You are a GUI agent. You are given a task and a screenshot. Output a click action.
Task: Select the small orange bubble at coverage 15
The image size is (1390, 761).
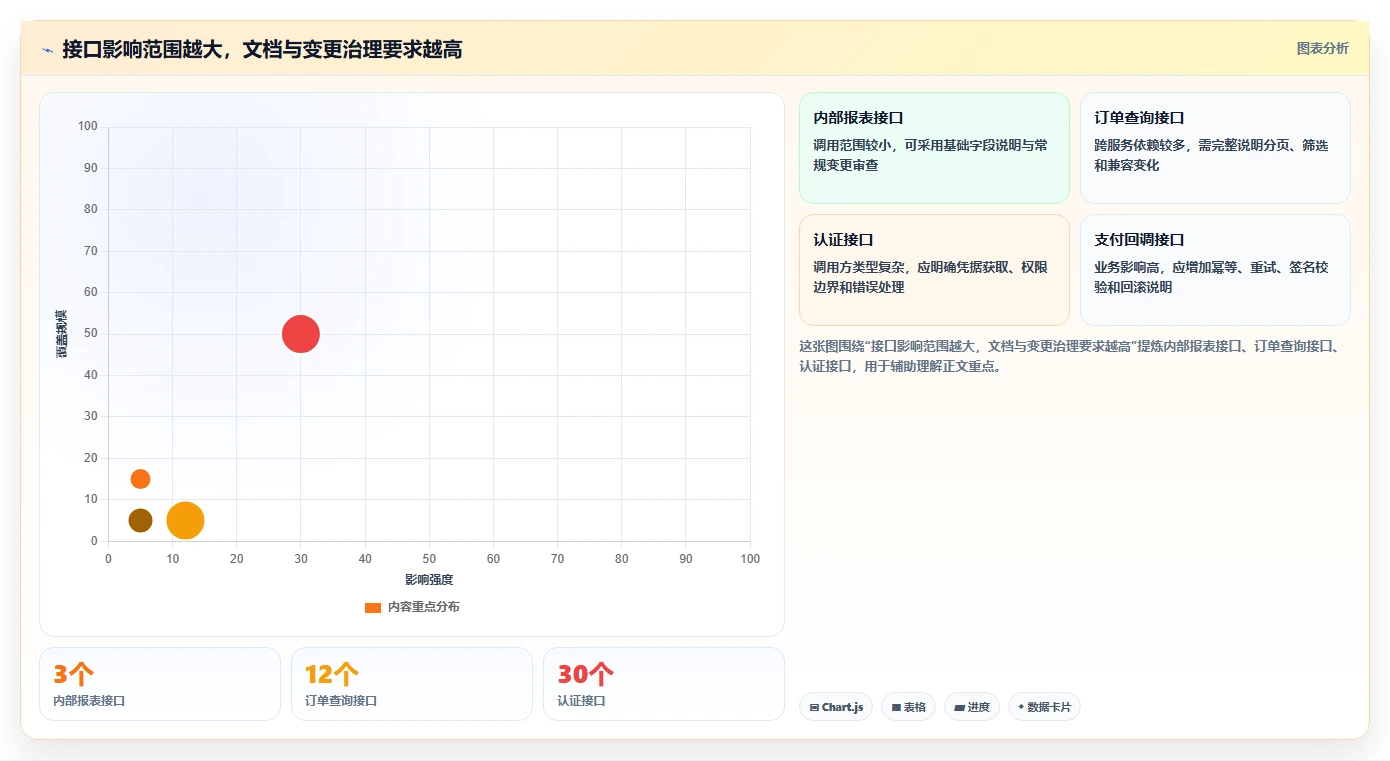pos(140,479)
